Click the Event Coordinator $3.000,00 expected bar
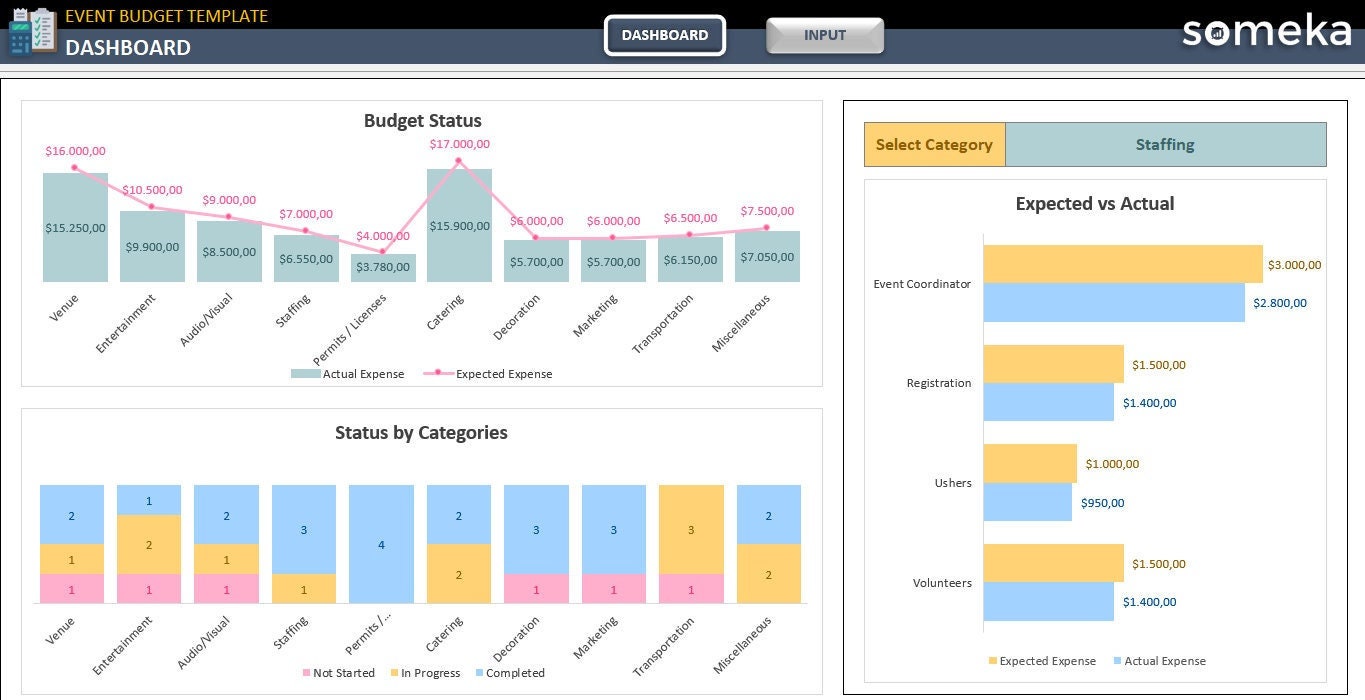The image size is (1365, 700). (x=1123, y=264)
